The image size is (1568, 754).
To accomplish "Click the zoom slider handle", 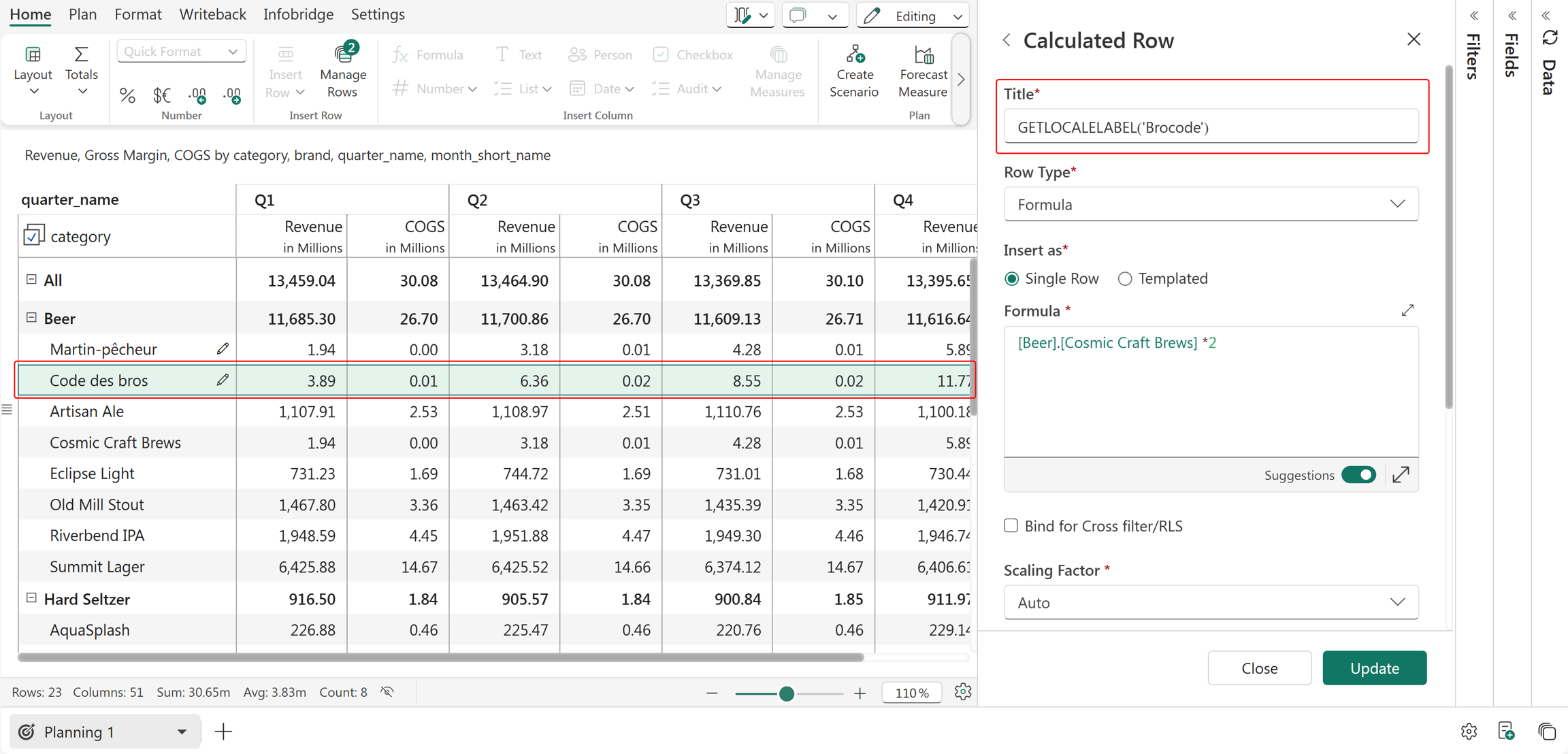I will (x=786, y=693).
